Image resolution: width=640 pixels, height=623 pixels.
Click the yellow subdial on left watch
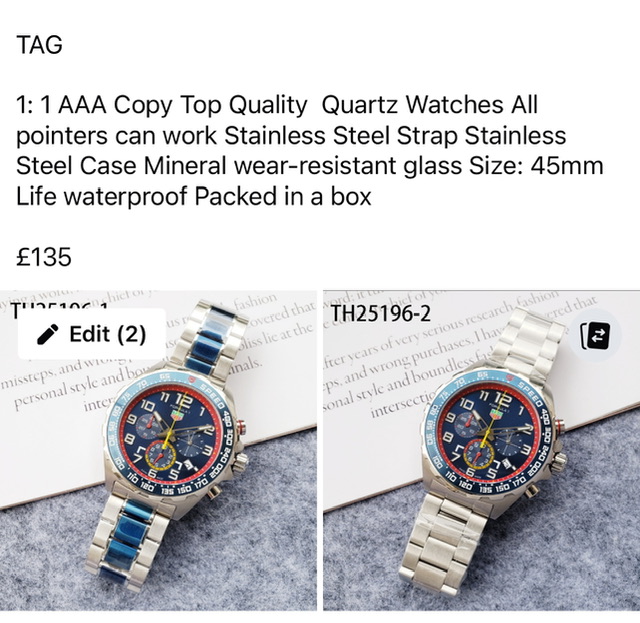pyautogui.click(x=161, y=455)
